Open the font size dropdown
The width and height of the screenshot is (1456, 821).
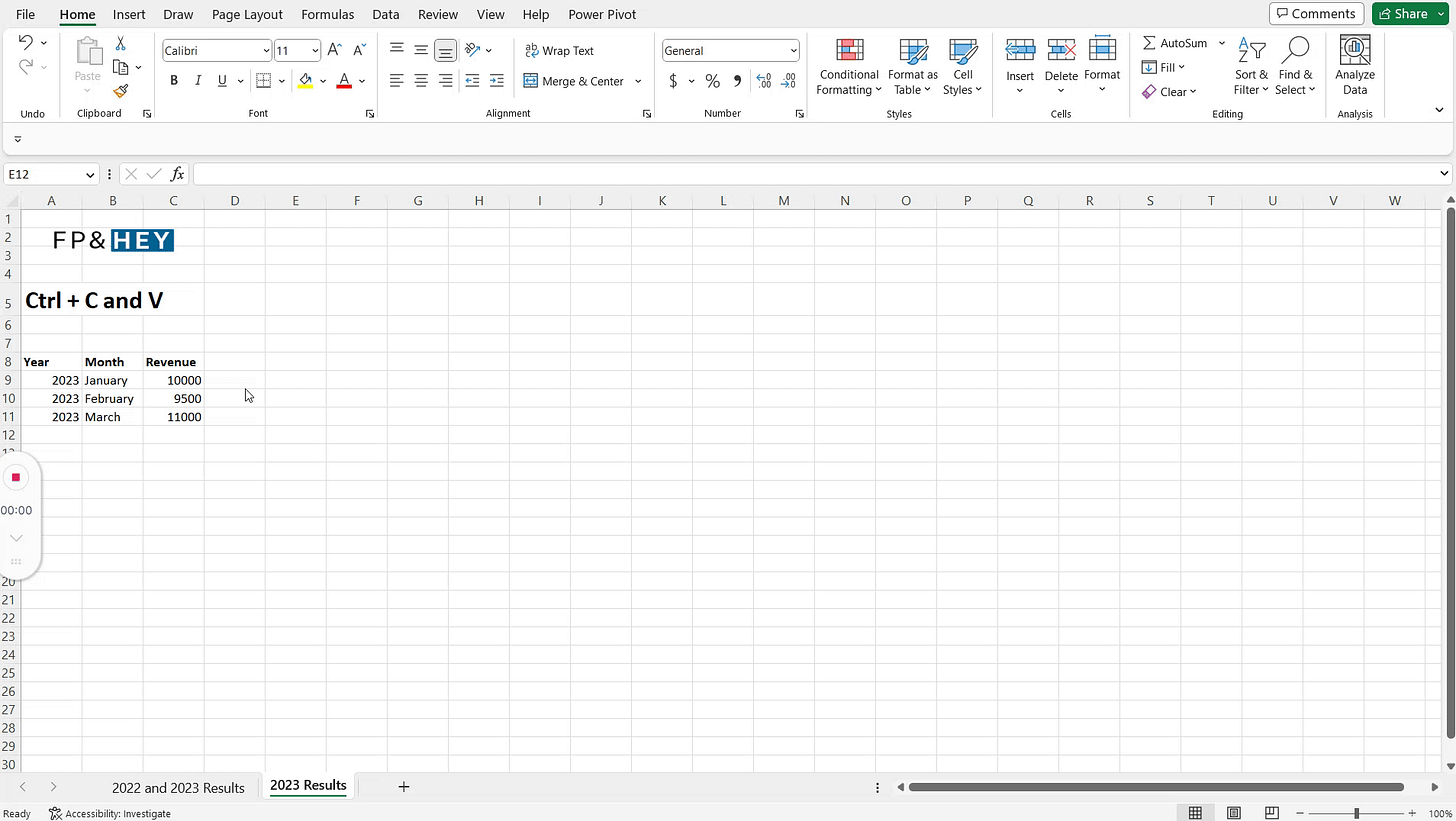(315, 51)
